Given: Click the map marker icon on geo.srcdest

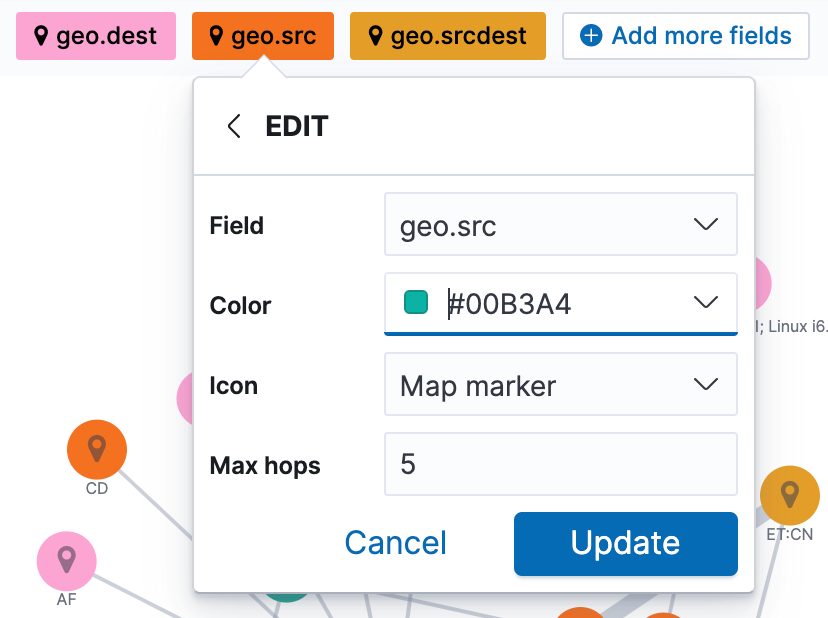Looking at the screenshot, I should coord(375,36).
